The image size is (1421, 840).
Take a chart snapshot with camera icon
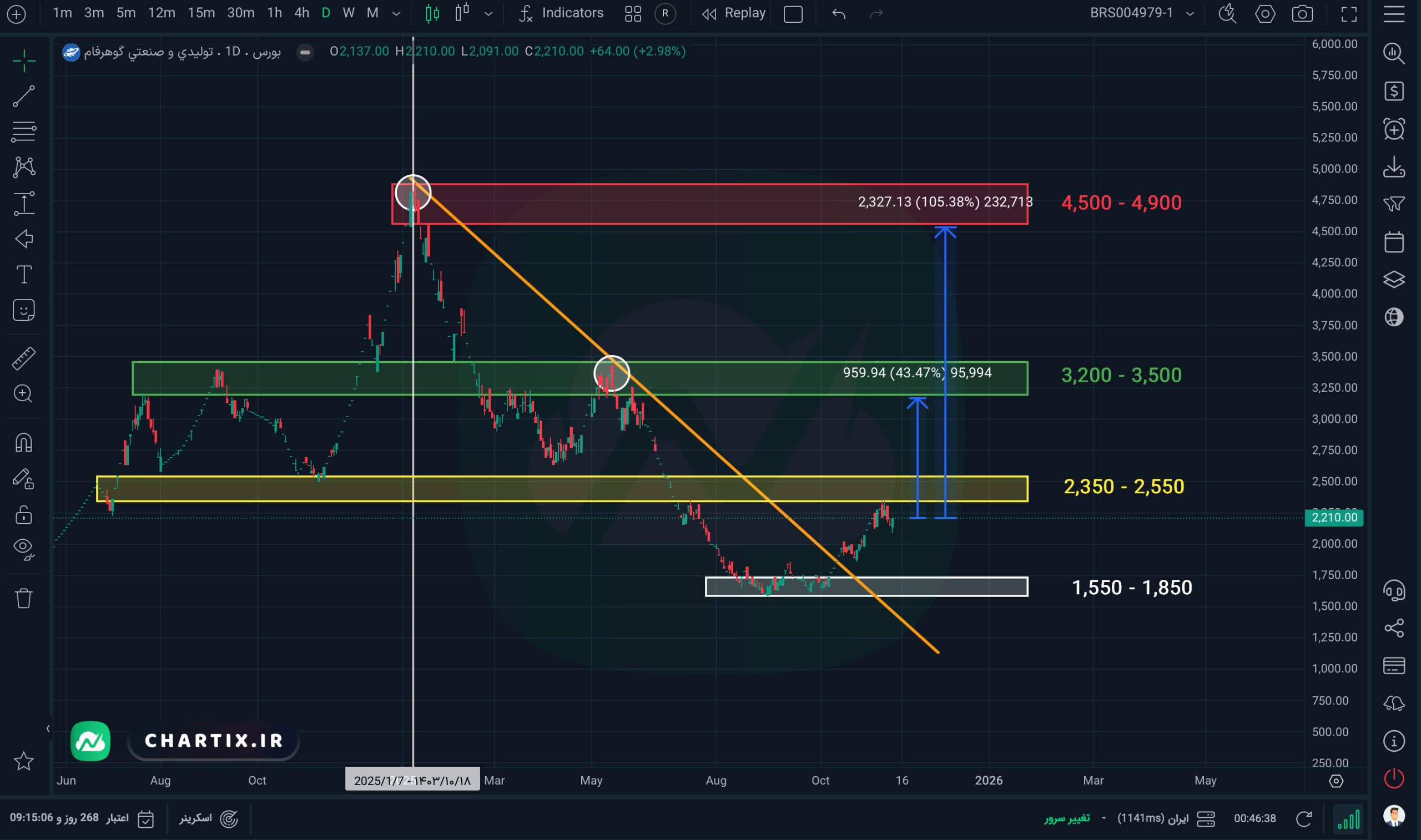[1302, 13]
